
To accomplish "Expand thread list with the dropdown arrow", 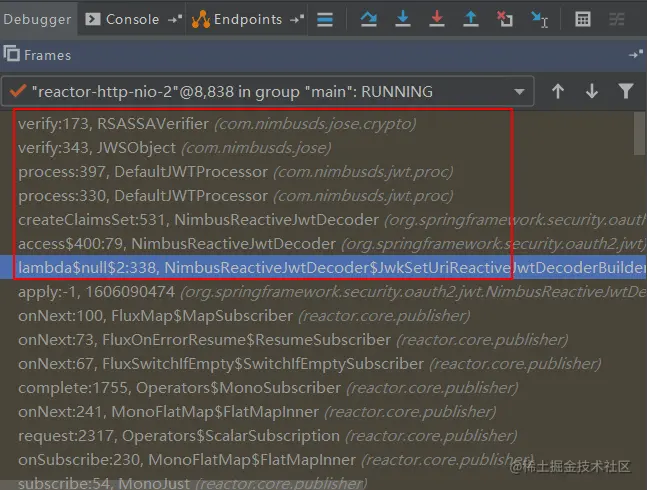I will 519,92.
